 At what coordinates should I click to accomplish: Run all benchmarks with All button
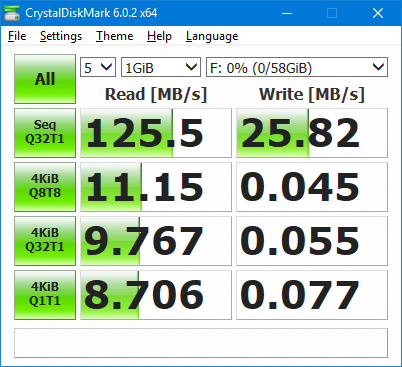45,79
